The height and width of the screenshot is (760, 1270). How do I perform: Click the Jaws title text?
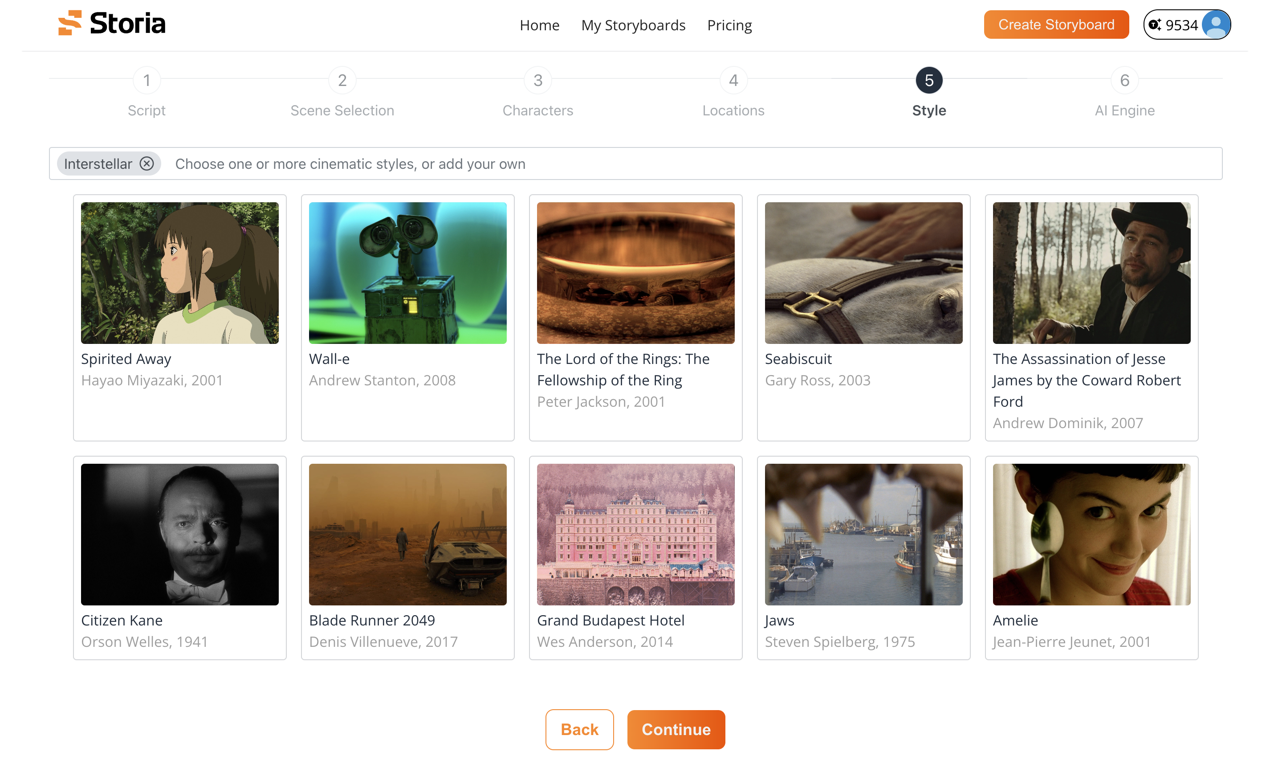[x=780, y=620]
